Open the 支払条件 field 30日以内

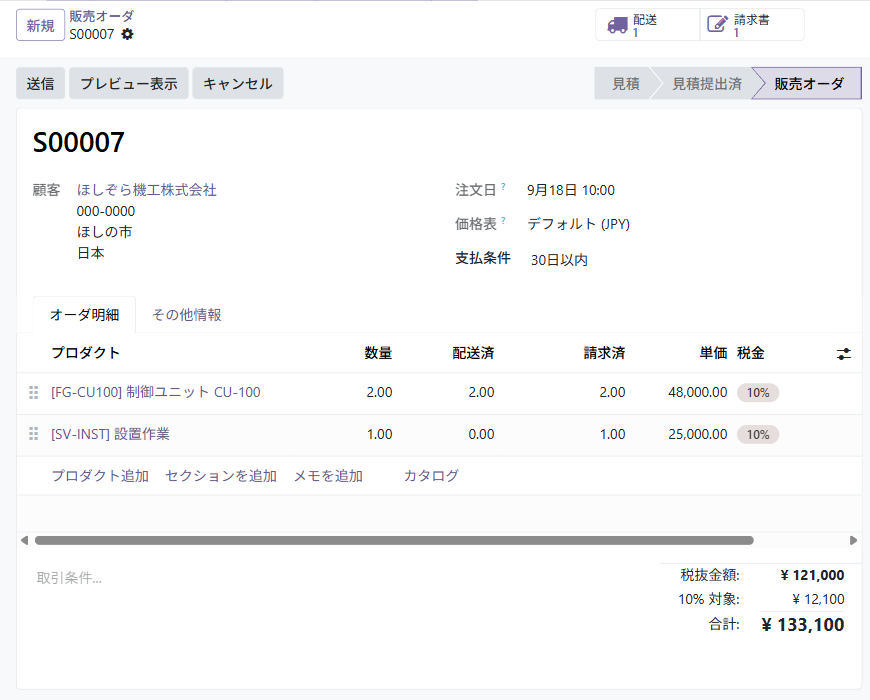coord(559,260)
